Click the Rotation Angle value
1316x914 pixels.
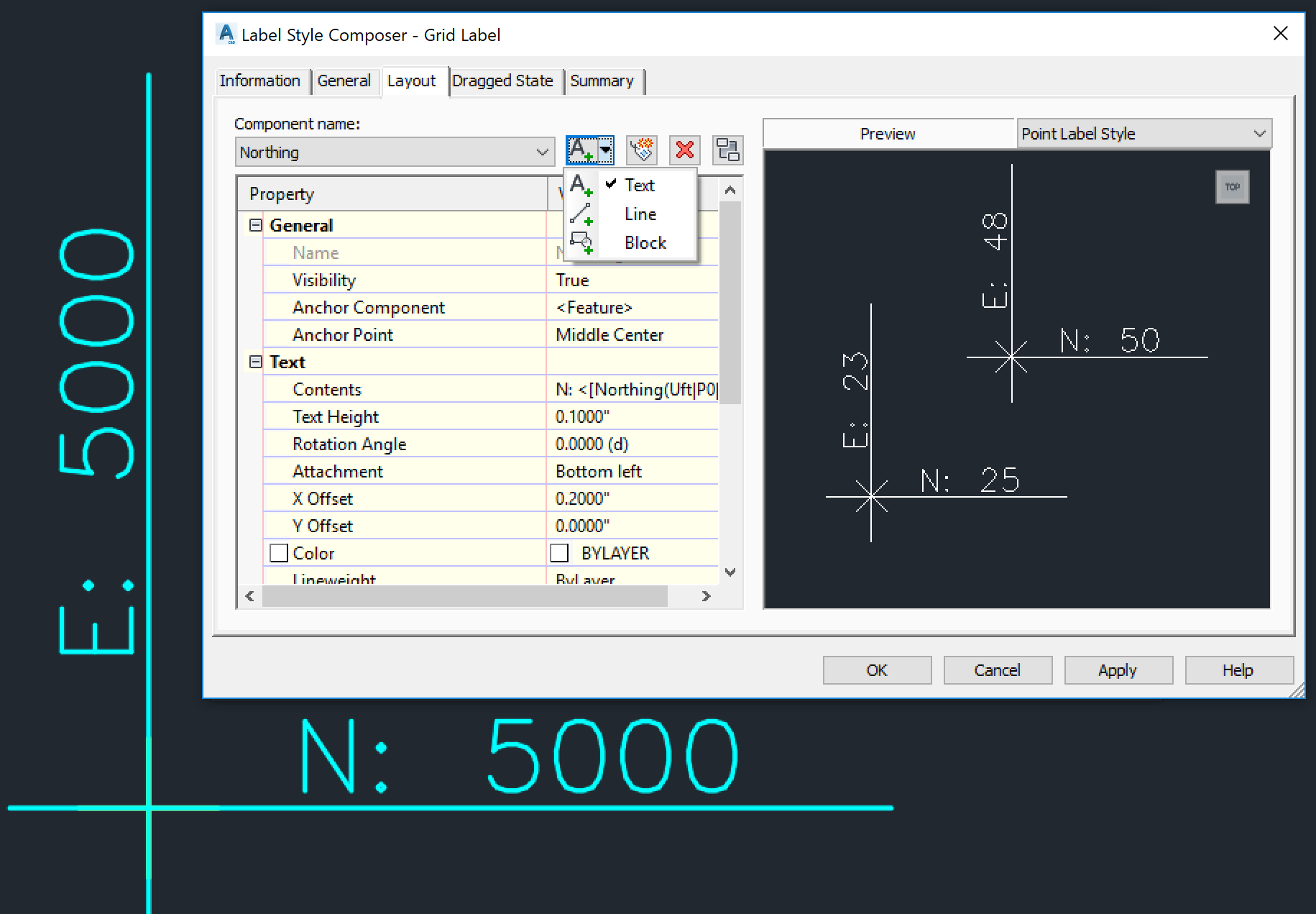[x=633, y=444]
